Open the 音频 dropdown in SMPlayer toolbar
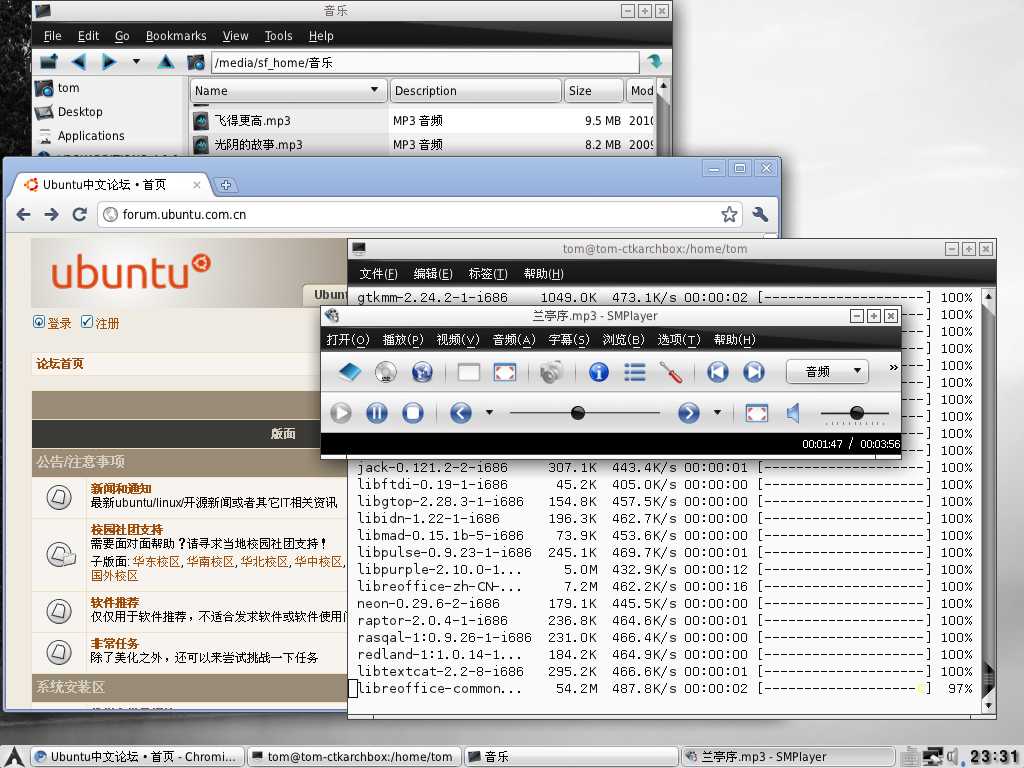Image resolution: width=1024 pixels, height=768 pixels. click(x=827, y=372)
